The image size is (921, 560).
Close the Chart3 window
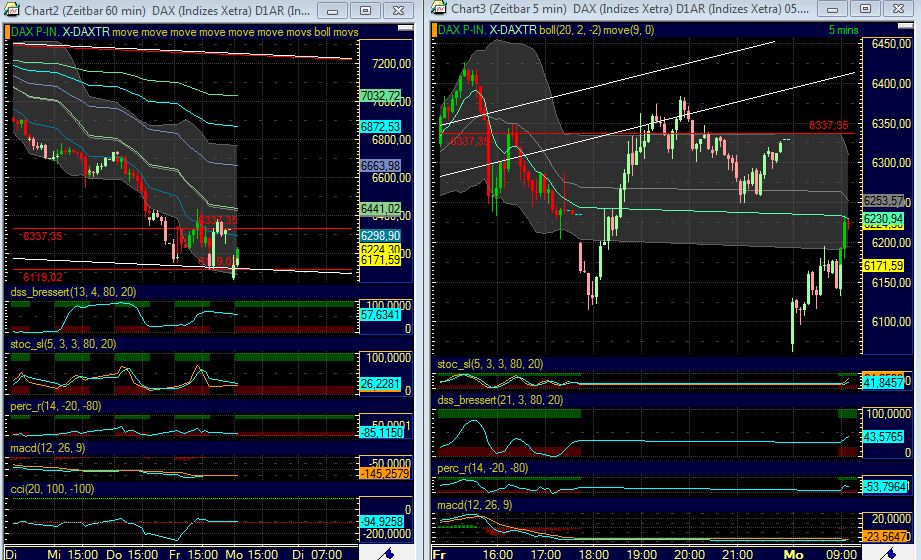point(898,9)
